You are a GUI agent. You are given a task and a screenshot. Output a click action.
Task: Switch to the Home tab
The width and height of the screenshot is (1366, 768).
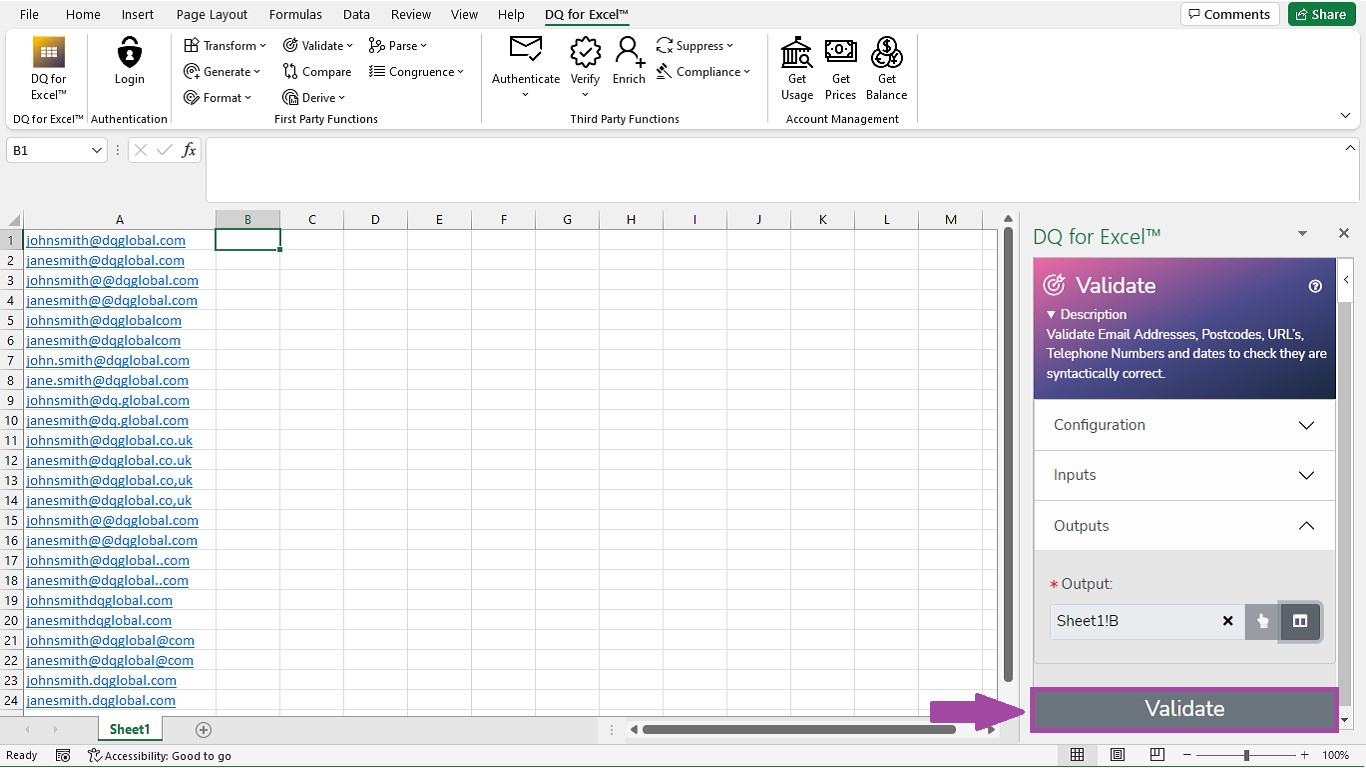[x=83, y=14]
